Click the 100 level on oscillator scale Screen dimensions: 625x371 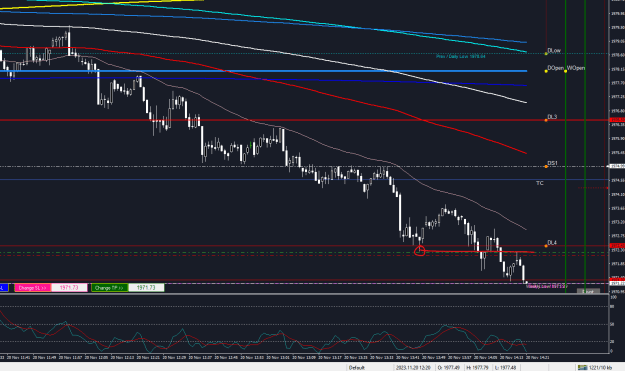pos(614,297)
